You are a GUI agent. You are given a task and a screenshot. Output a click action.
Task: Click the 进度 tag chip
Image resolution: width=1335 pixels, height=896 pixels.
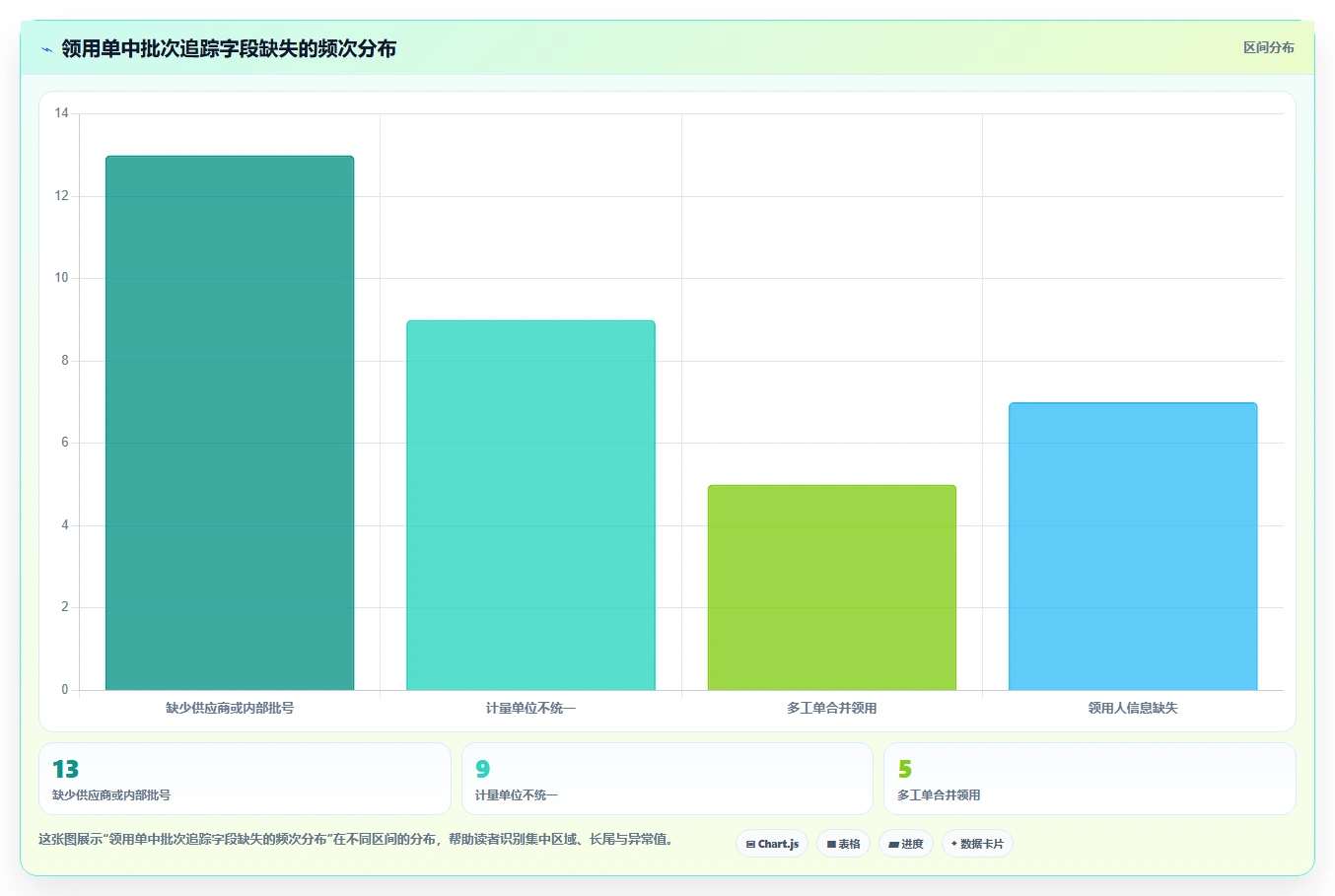906,844
